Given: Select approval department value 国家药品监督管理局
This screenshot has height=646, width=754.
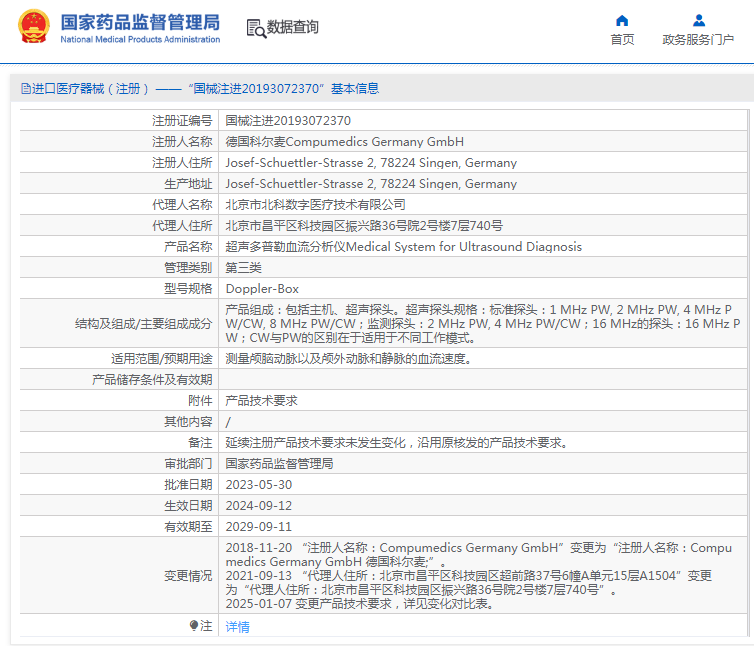Looking at the screenshot, I should pyautogui.click(x=279, y=464).
